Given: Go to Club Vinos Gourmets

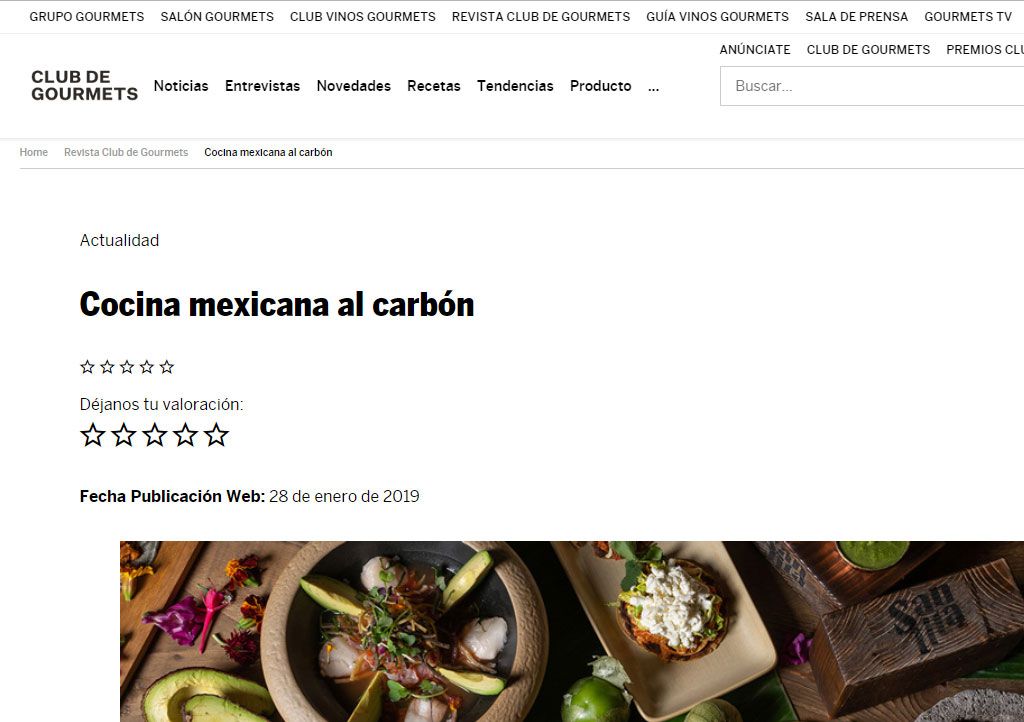Looking at the screenshot, I should click(x=362, y=16).
